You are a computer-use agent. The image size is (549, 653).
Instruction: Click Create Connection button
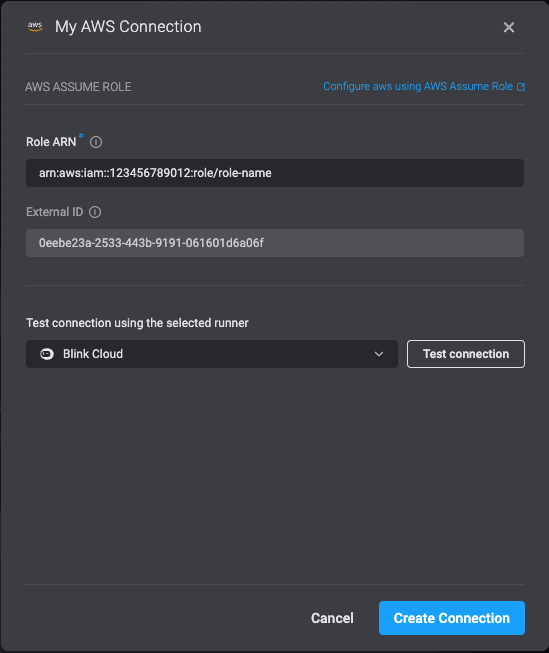pyautogui.click(x=452, y=618)
